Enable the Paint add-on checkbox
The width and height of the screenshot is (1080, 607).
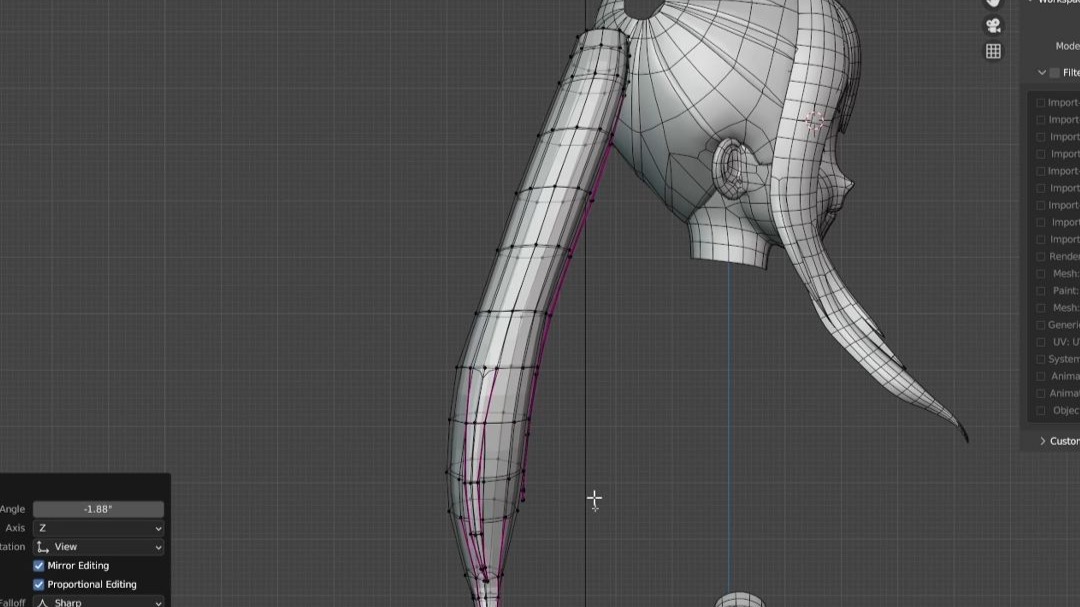click(x=1041, y=291)
